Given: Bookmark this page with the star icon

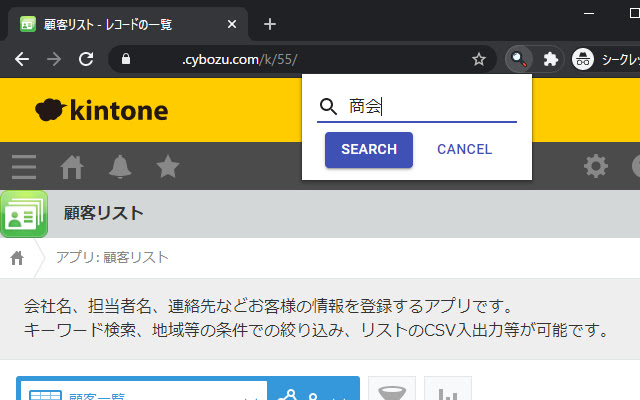Looking at the screenshot, I should coord(478,60).
